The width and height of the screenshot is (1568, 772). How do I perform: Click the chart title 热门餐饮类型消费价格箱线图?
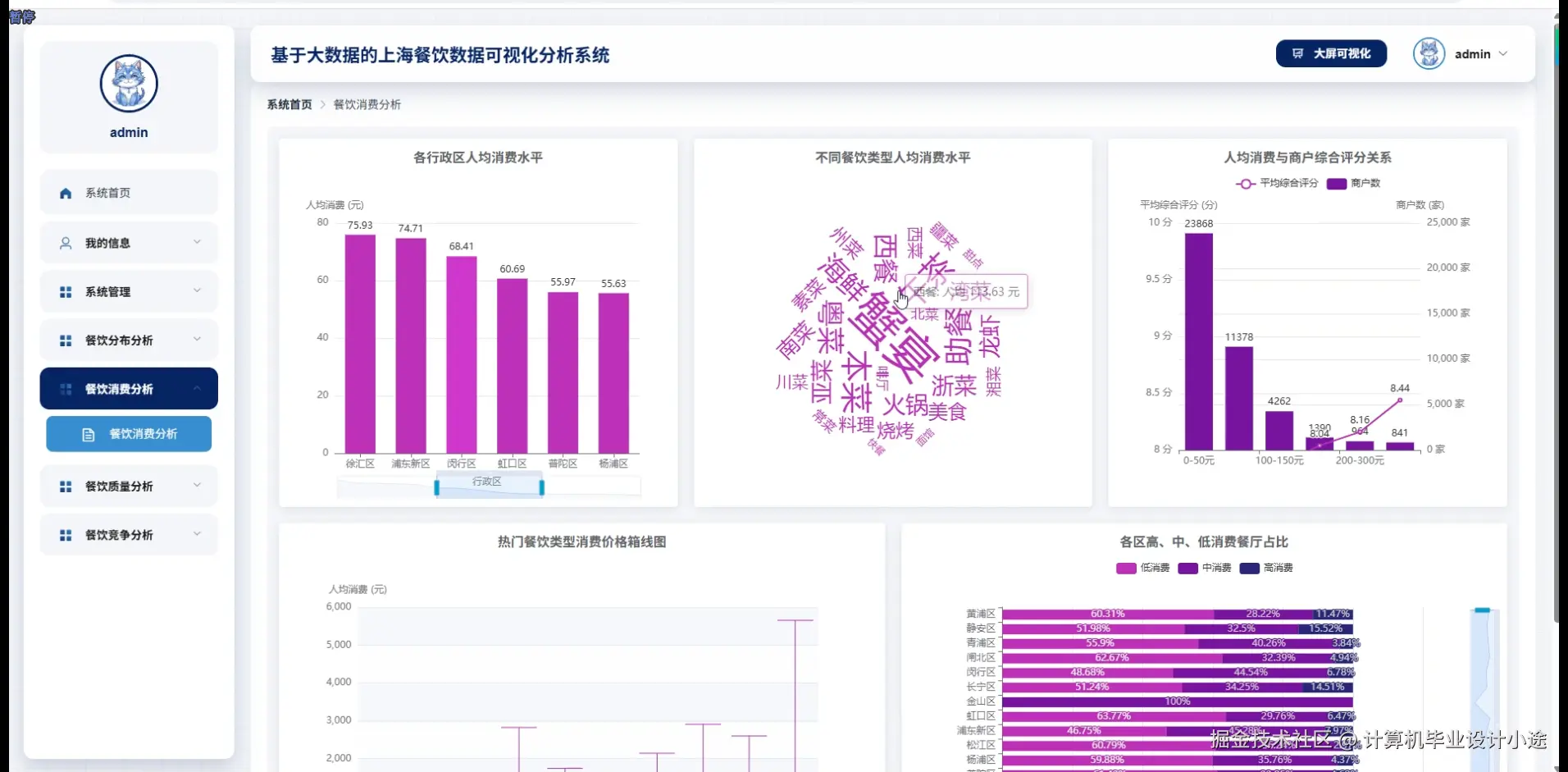[x=581, y=542]
